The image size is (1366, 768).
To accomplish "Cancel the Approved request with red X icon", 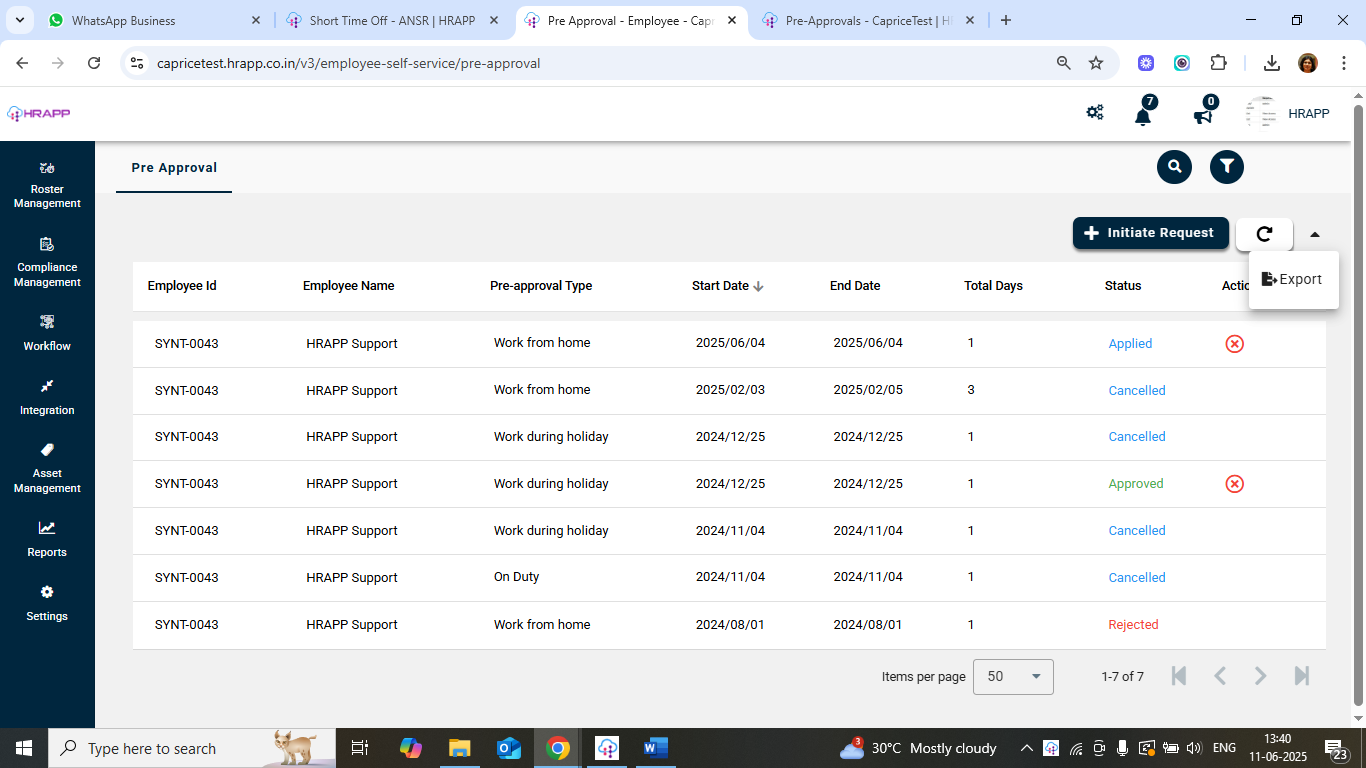I will [1234, 484].
